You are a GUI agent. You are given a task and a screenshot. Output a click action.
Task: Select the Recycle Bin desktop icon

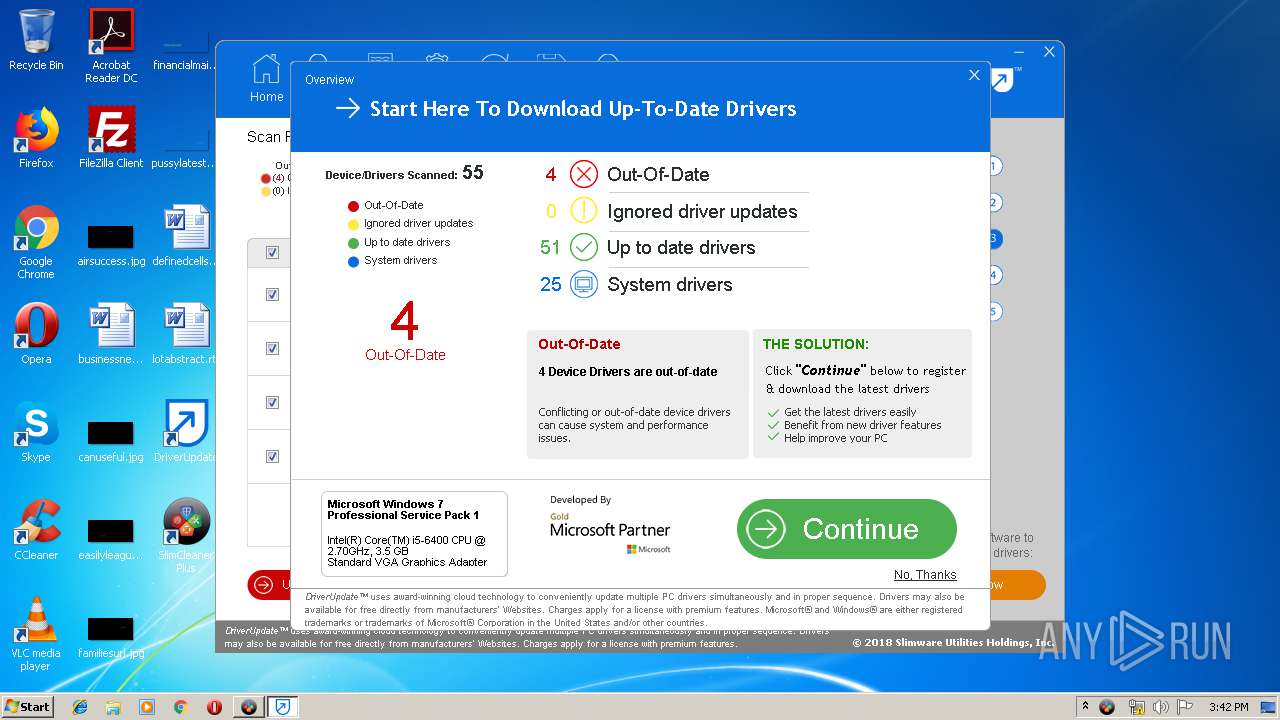[x=36, y=40]
